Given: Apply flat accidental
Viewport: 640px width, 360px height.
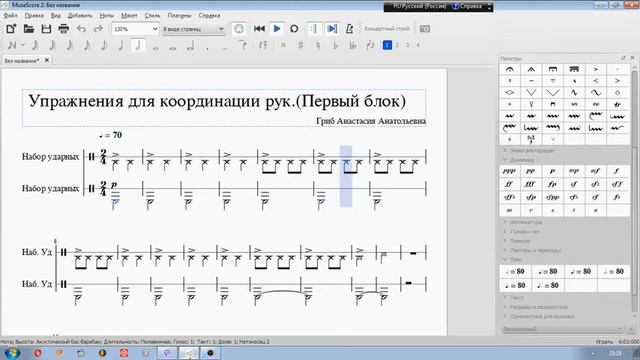Looking at the screenshot, I should [336, 45].
